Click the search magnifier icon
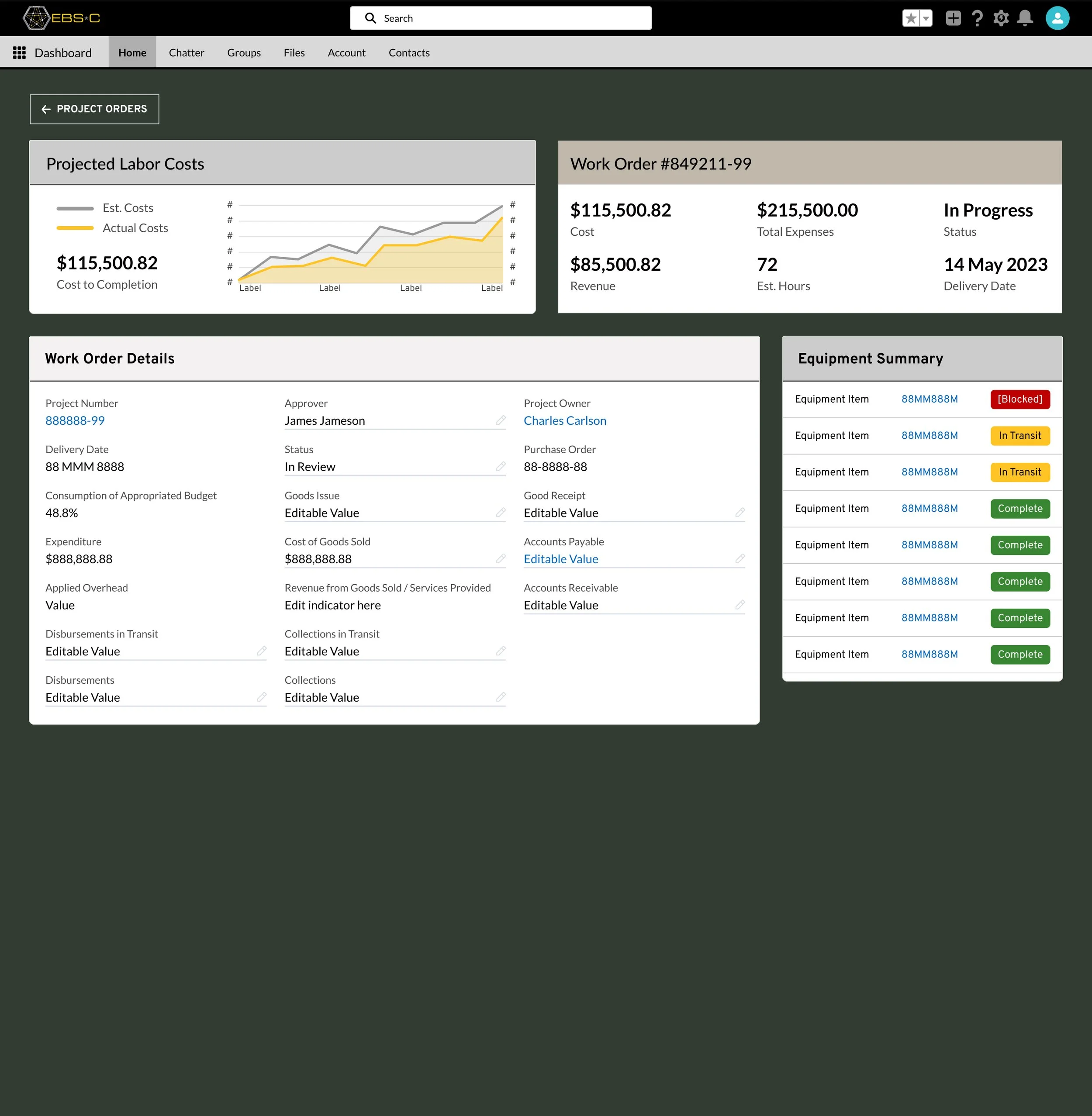This screenshot has width=1092, height=1116. (x=371, y=18)
